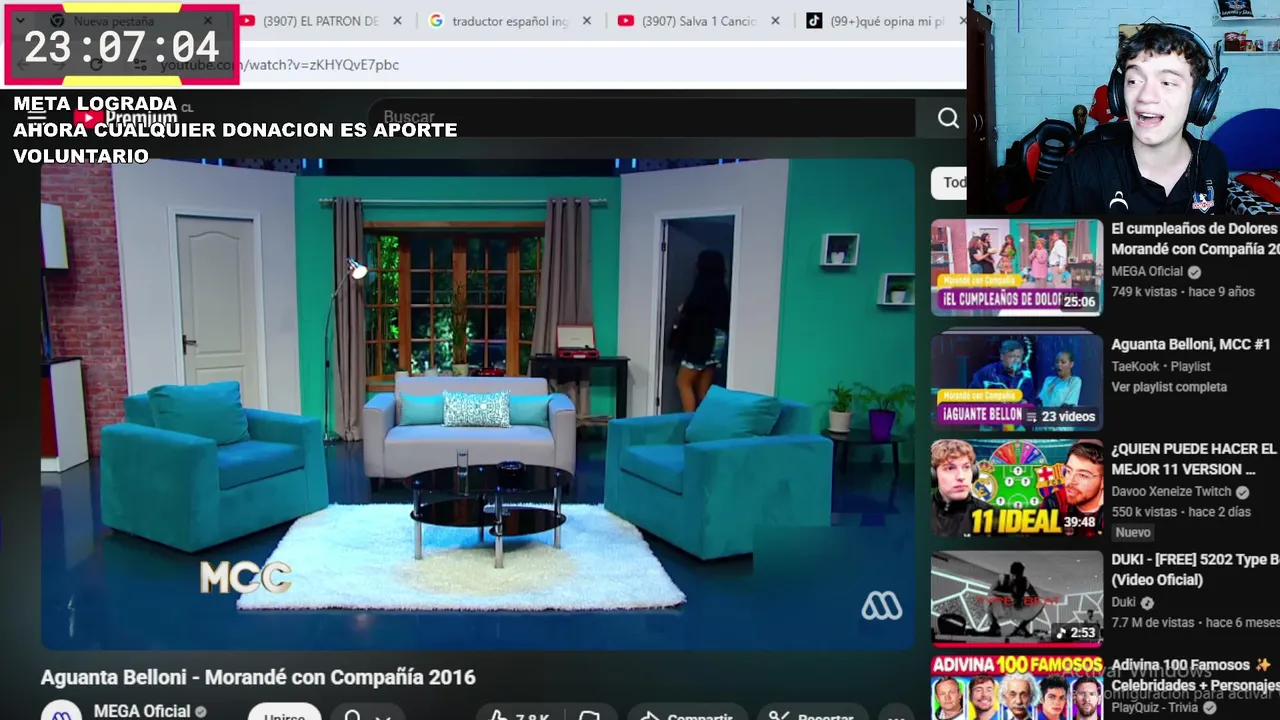Click the main video player

(x=477, y=404)
